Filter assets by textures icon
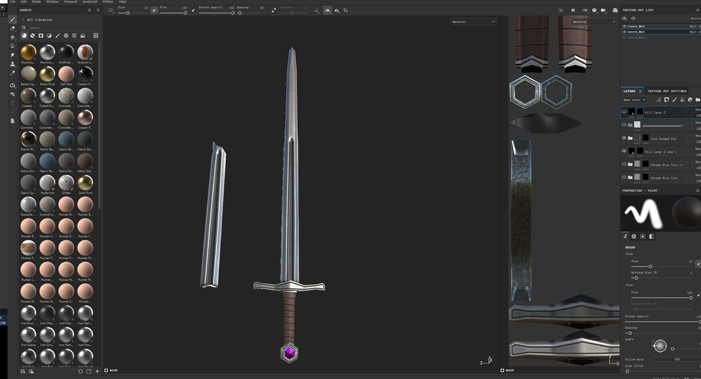701x379 pixels. tap(74, 35)
